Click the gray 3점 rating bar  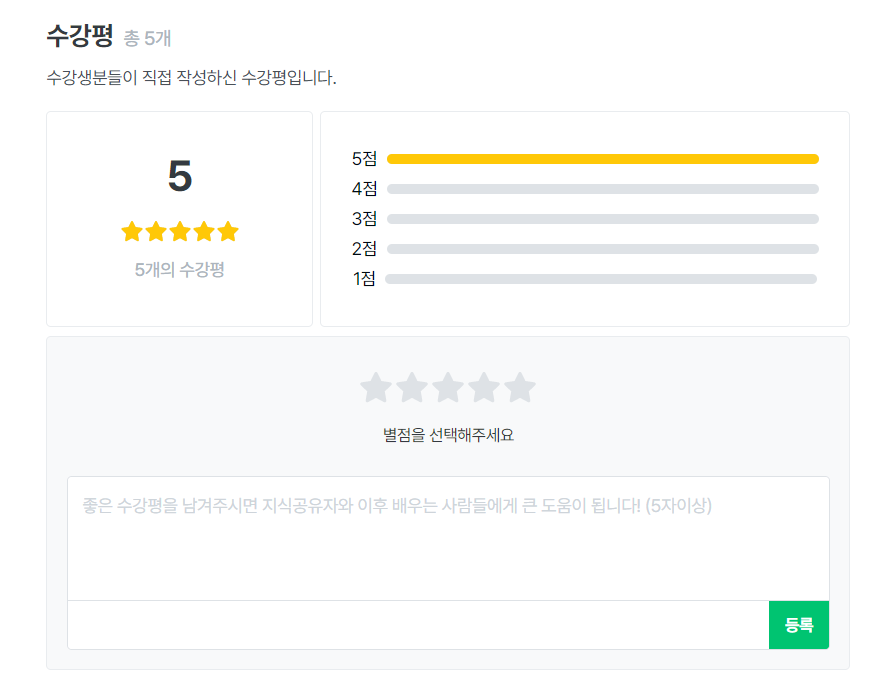point(602,219)
